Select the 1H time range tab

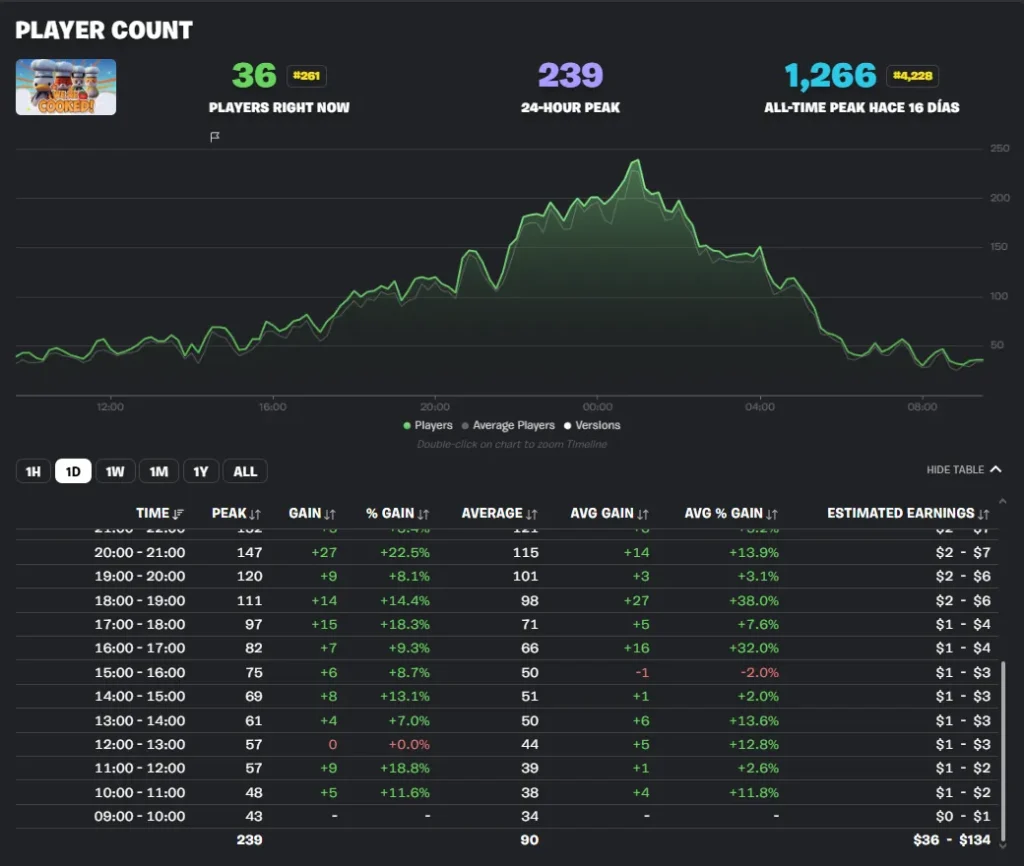coord(33,471)
